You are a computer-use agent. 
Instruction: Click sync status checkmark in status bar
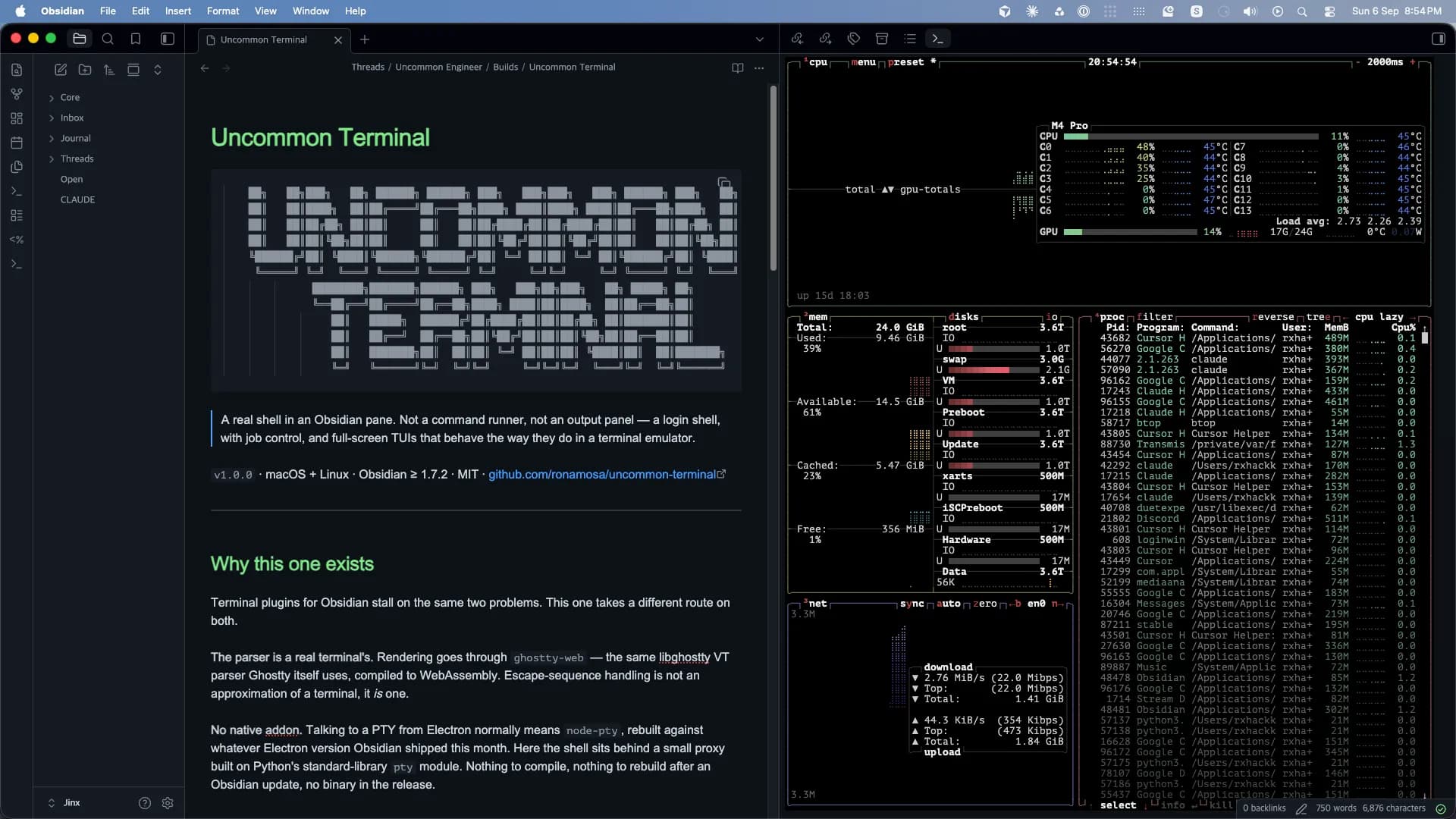pos(1441,808)
